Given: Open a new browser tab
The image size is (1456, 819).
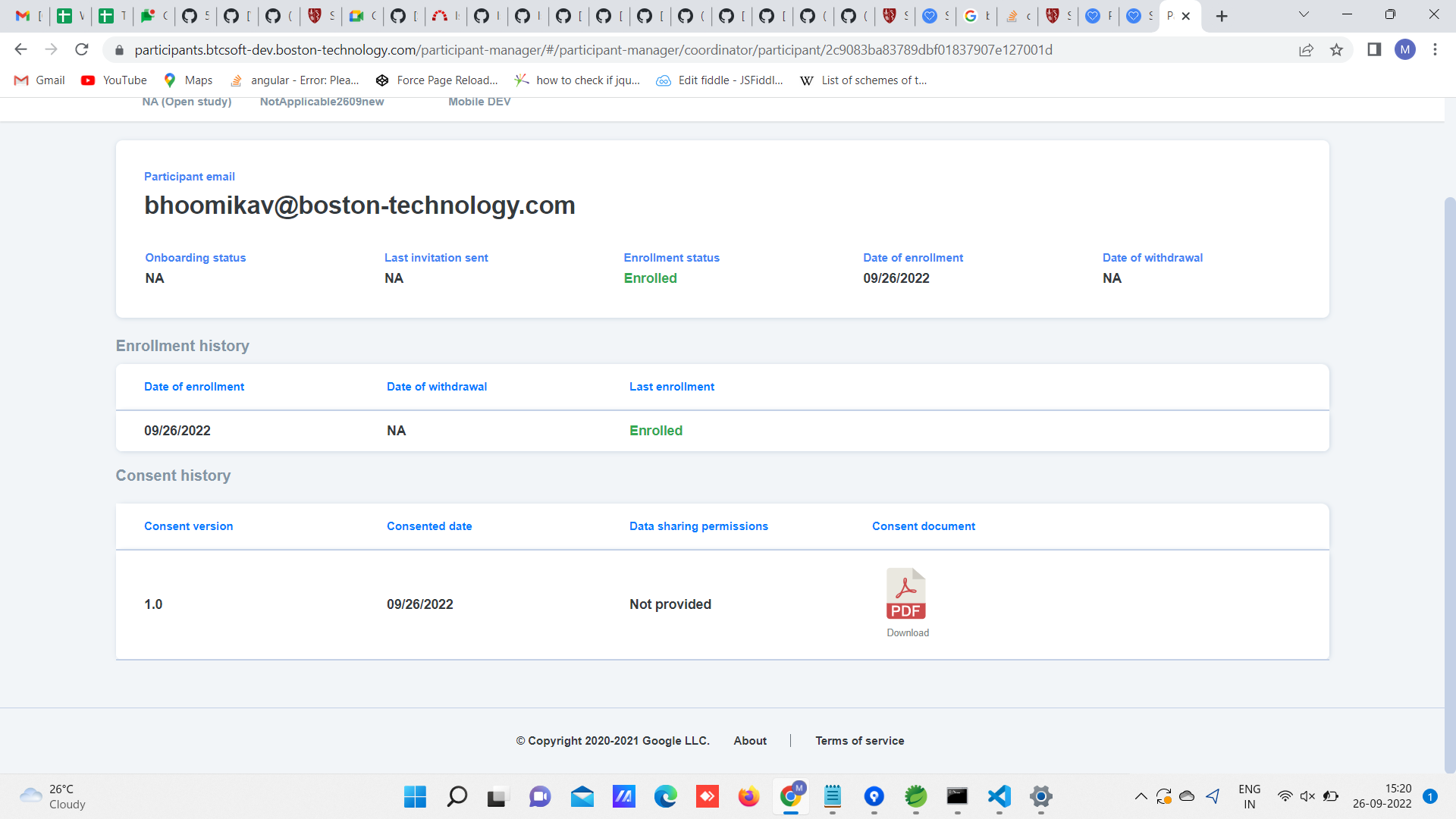Looking at the screenshot, I should (x=1222, y=16).
